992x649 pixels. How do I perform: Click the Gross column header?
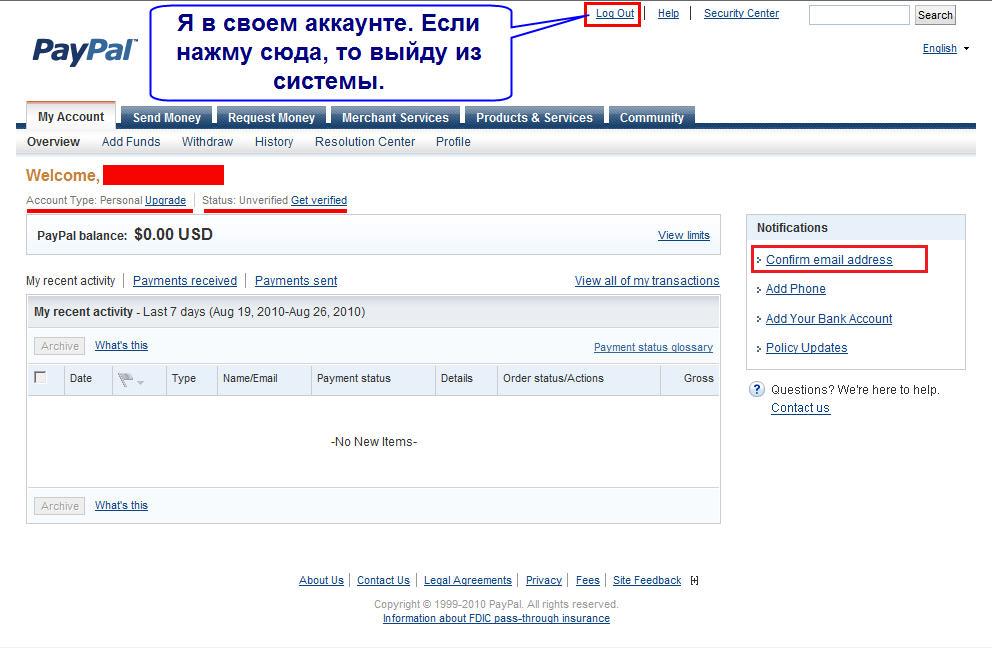point(698,378)
